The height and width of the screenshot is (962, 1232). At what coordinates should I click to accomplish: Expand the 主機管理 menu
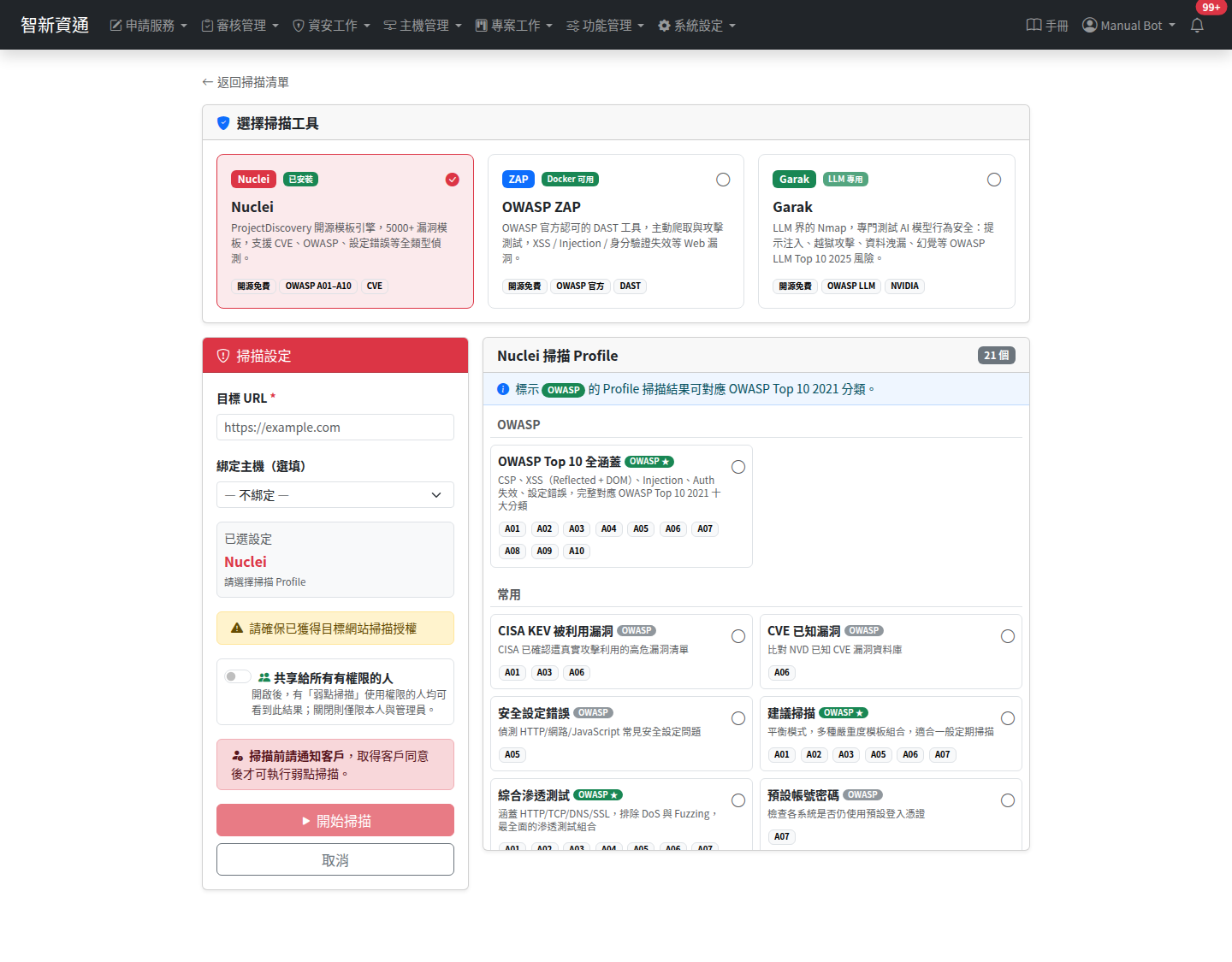click(423, 26)
